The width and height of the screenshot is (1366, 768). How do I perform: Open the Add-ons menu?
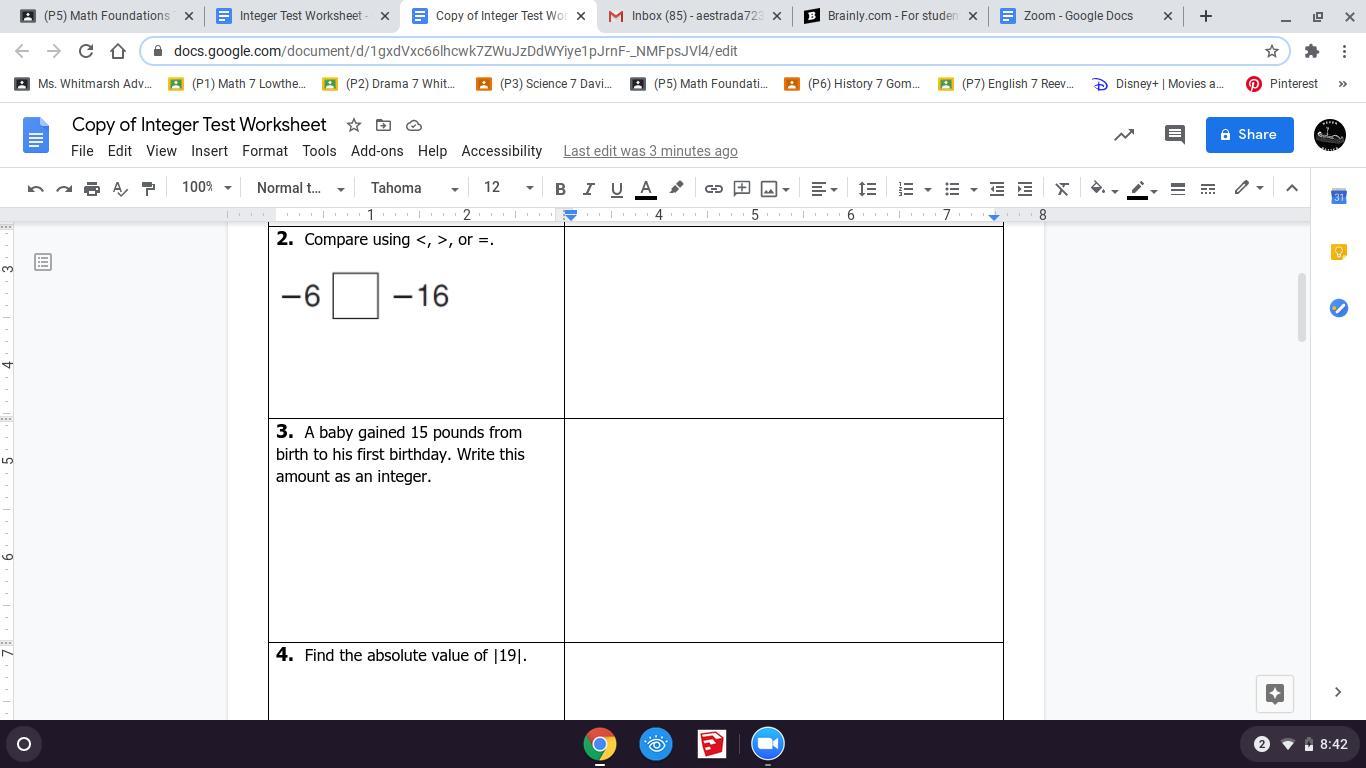(377, 151)
